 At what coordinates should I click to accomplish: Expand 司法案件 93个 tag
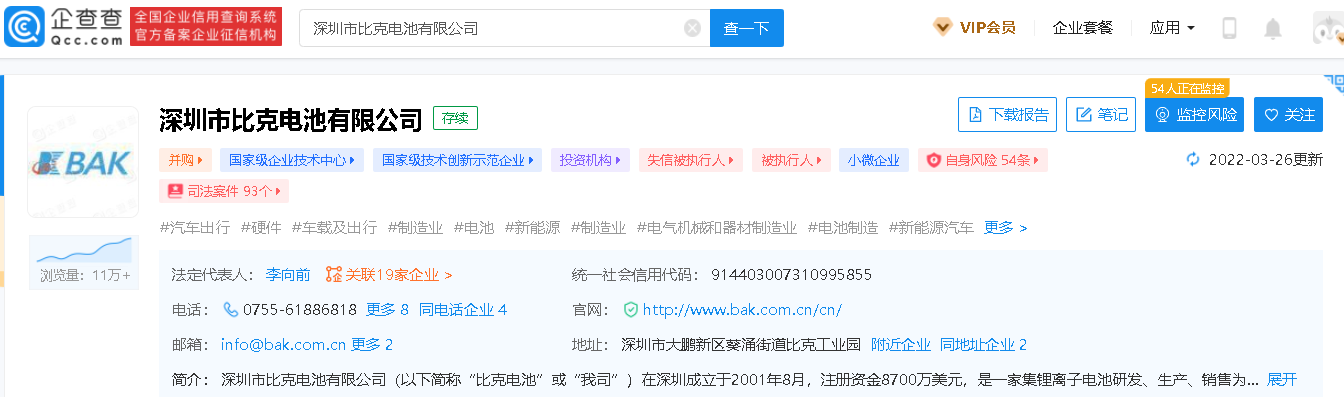(224, 190)
